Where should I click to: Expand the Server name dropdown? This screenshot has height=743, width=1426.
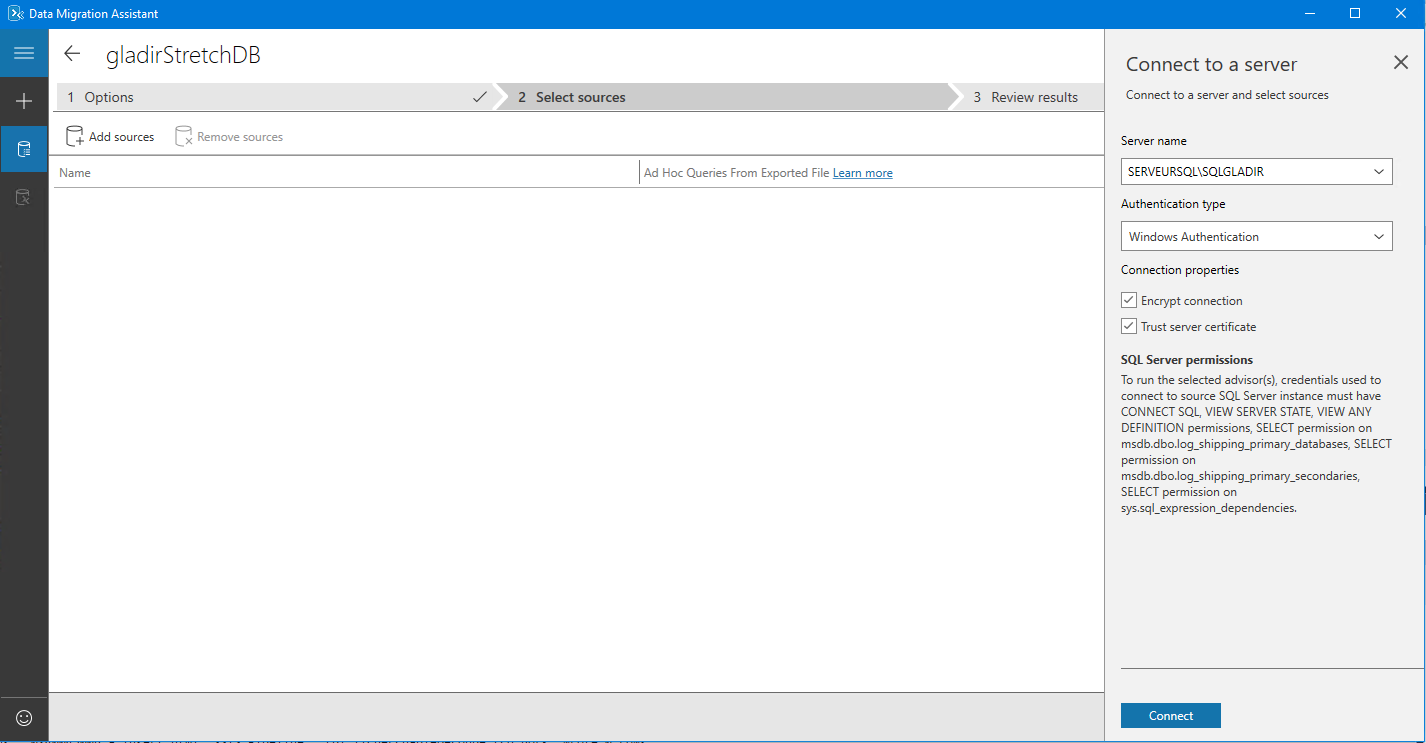click(x=1379, y=172)
